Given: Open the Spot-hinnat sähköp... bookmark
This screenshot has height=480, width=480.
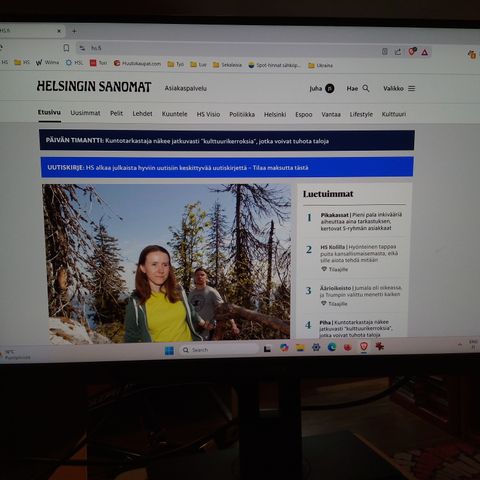Looking at the screenshot, I should coord(274,65).
